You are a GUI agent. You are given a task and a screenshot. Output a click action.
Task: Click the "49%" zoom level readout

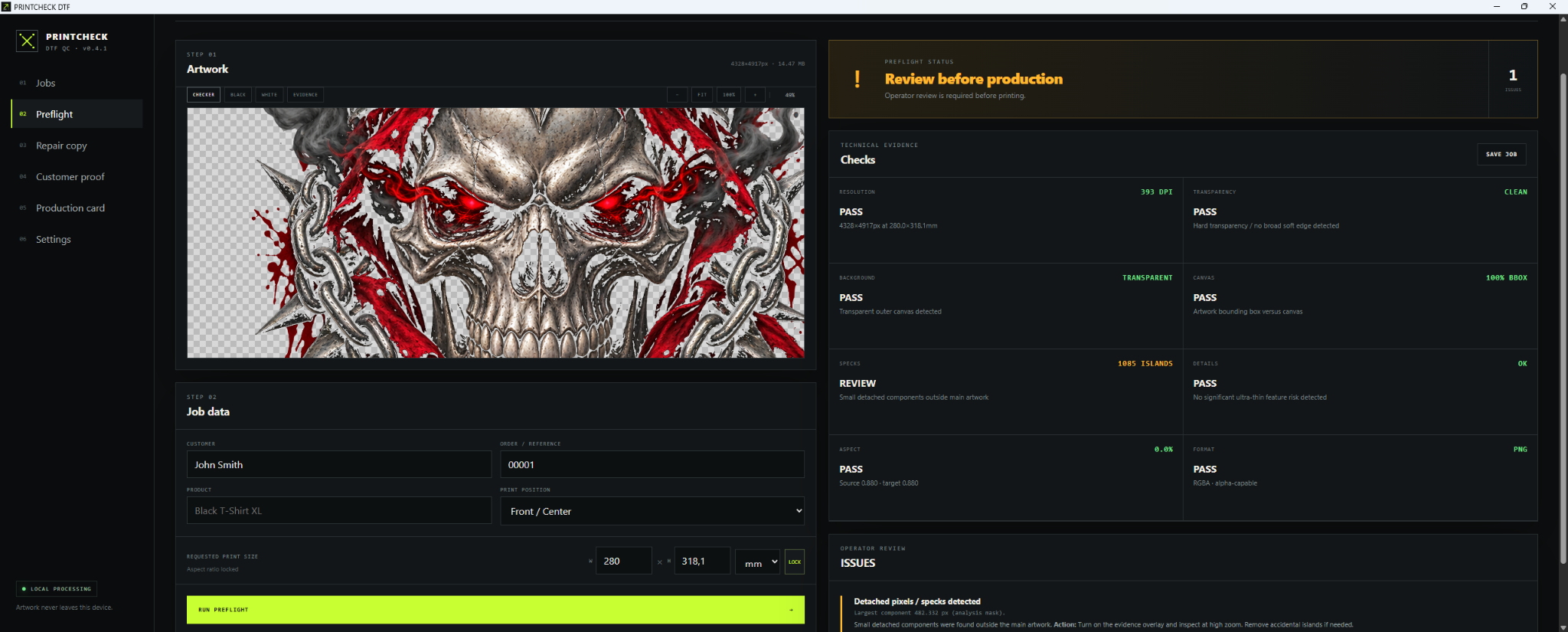click(x=789, y=95)
